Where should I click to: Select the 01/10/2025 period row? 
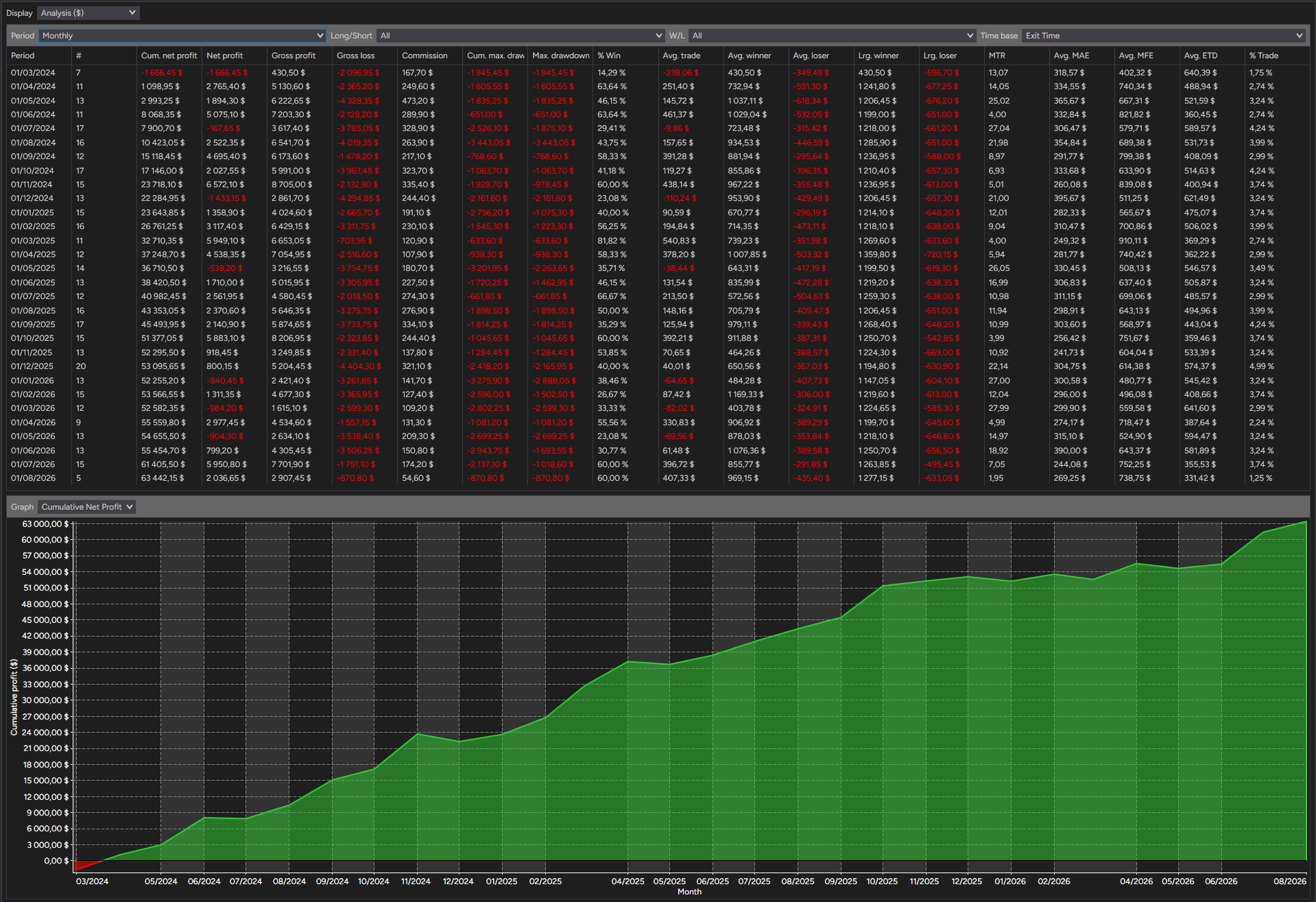[x=657, y=338]
